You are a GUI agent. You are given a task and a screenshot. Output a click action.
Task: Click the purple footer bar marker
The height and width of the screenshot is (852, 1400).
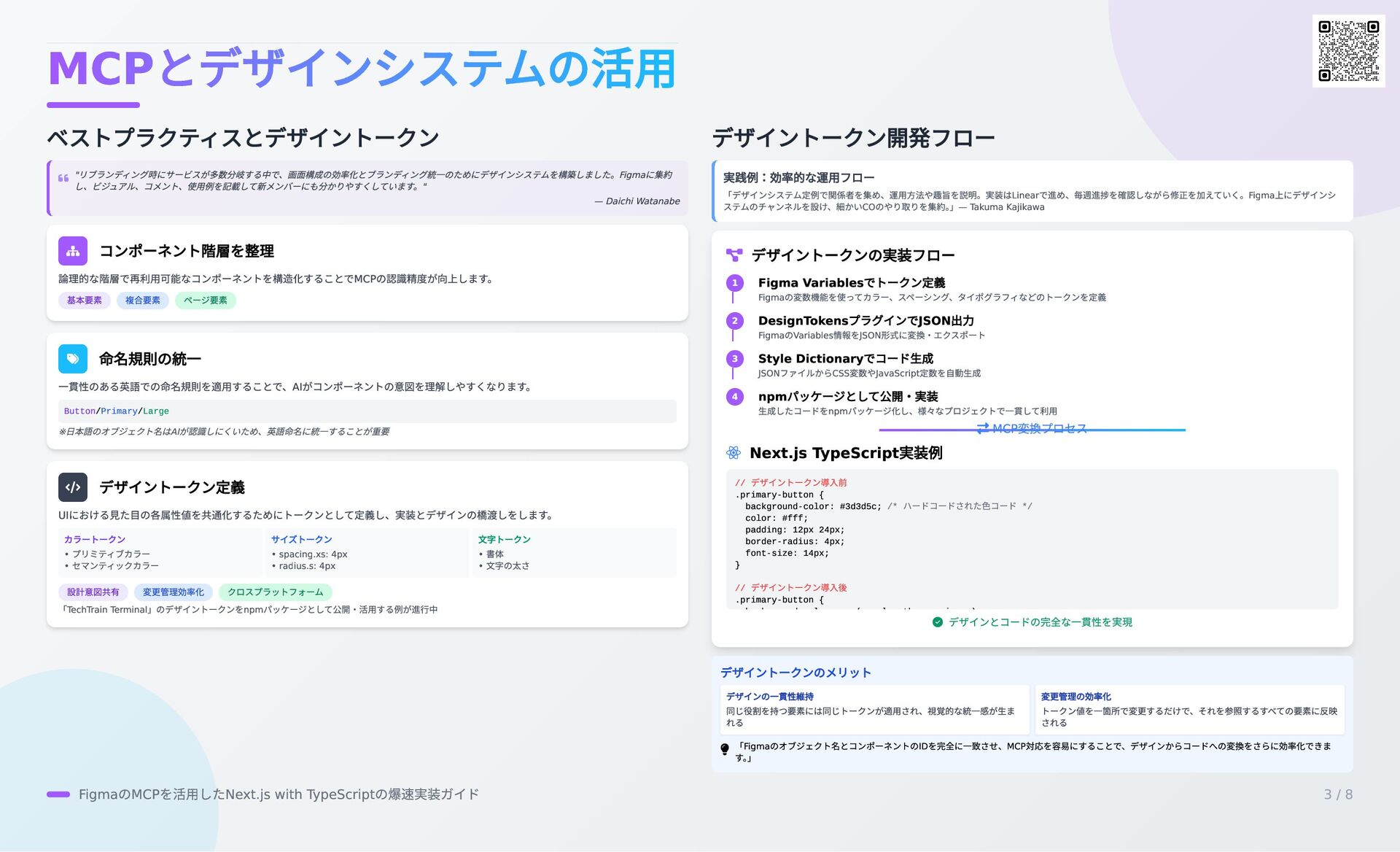(58, 794)
